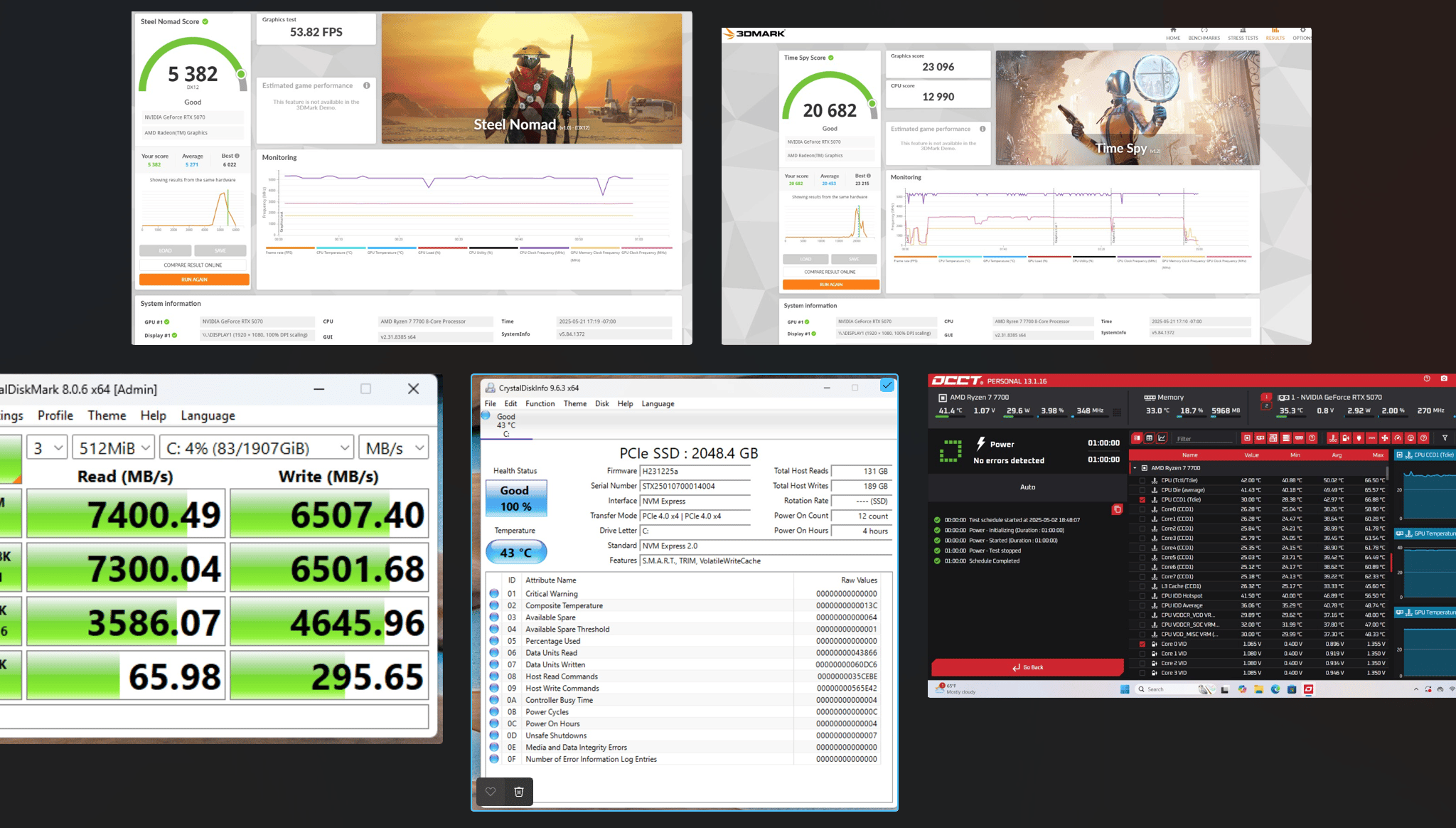Click the OCCT sensor Filter field

point(1204,439)
